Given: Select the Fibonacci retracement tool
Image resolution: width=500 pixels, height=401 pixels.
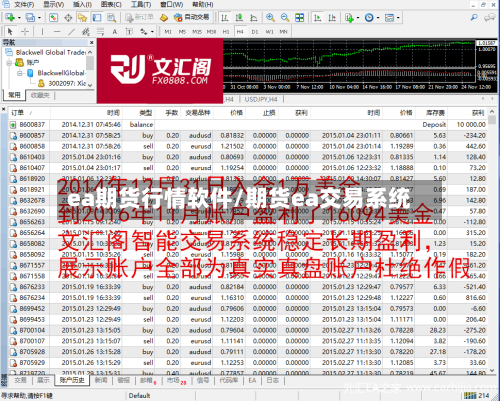Looking at the screenshot, I should coord(100,32).
